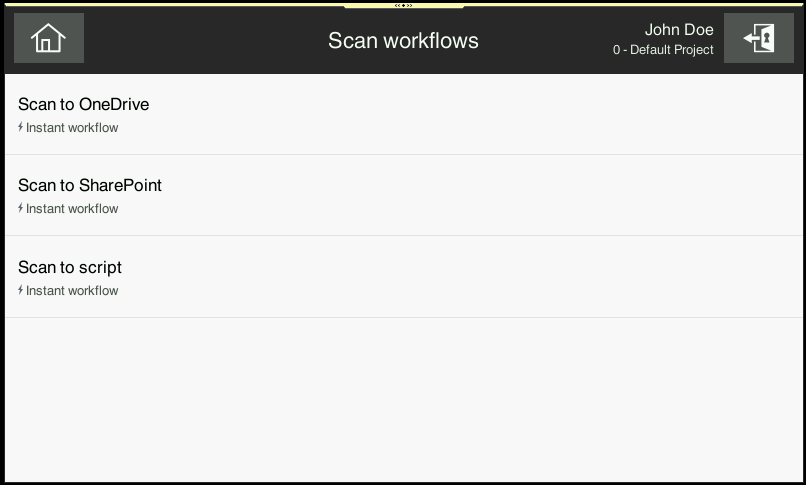Screen dimensions: 806x485
Task: Click the lightning icon under Scan to OneDrive
Action: [x=21, y=128]
